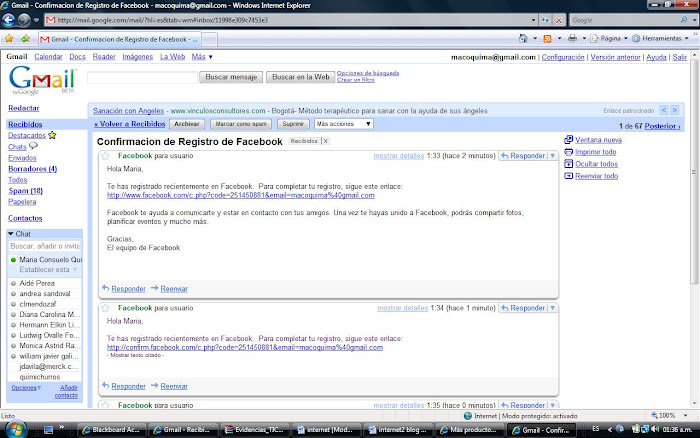This screenshot has width=700, height=438.
Task: Click the Show Desktop taskbar icon
Action: (x=48, y=430)
